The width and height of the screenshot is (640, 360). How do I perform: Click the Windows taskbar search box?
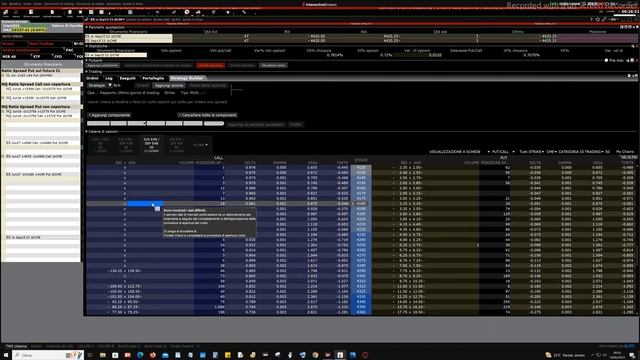pyautogui.click(x=48, y=355)
